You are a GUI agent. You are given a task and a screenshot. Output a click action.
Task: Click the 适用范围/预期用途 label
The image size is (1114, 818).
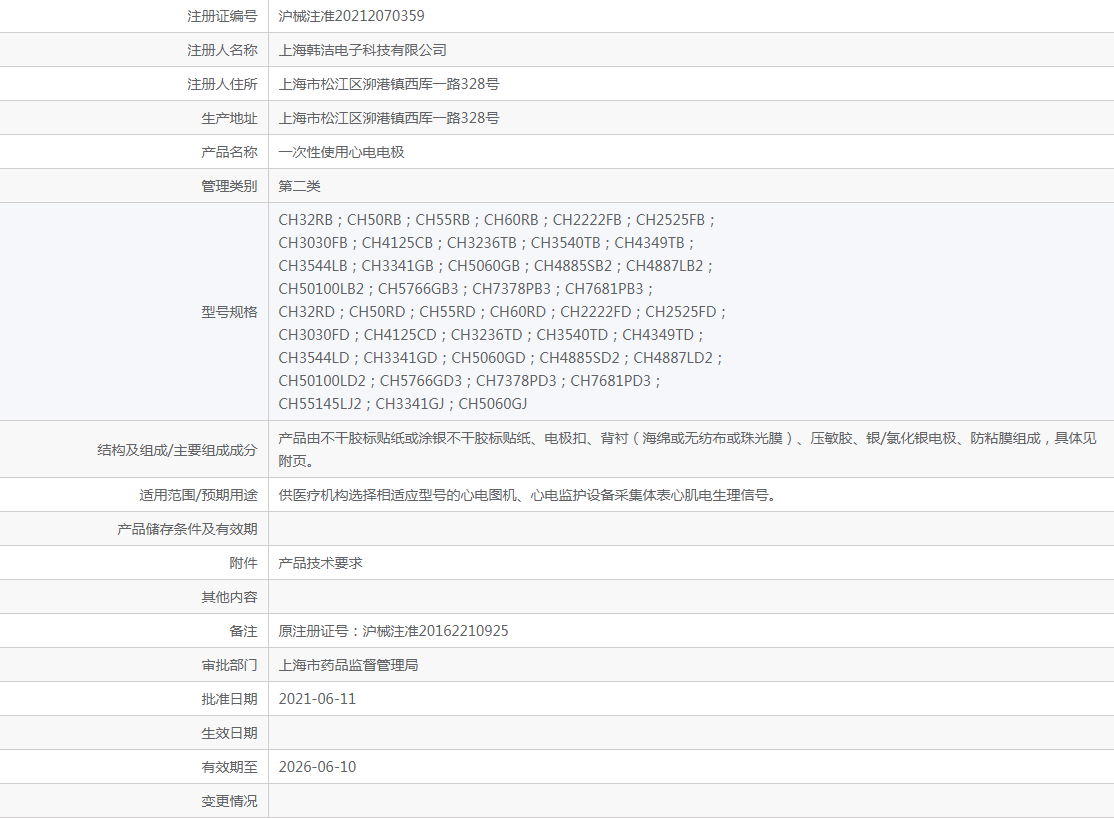coord(198,495)
